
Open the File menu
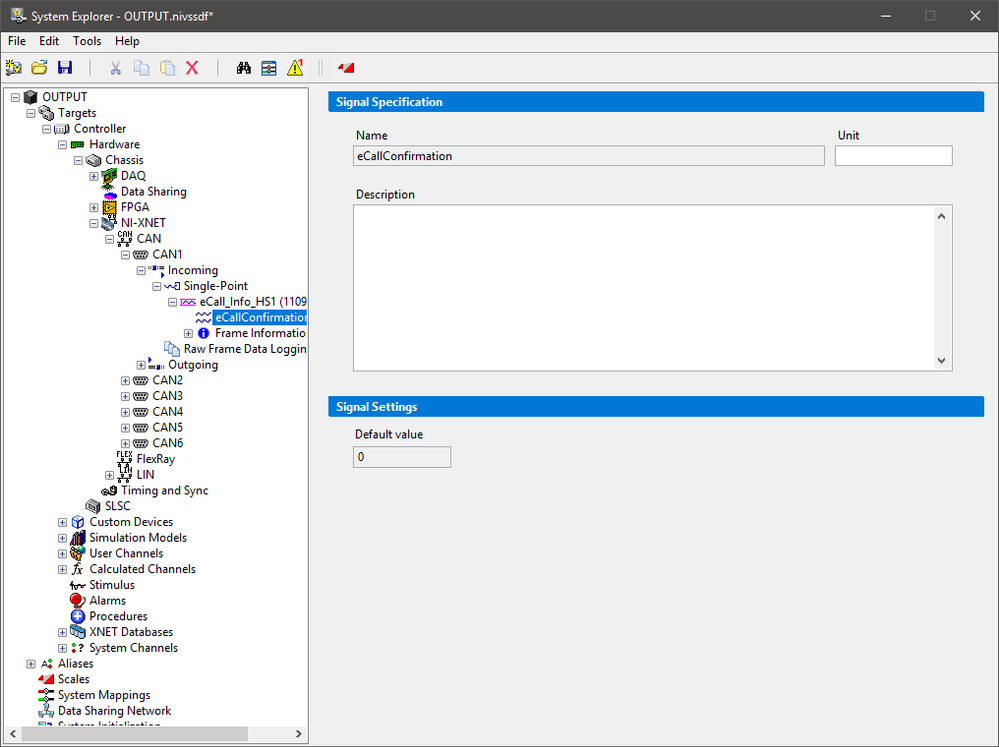tap(17, 41)
